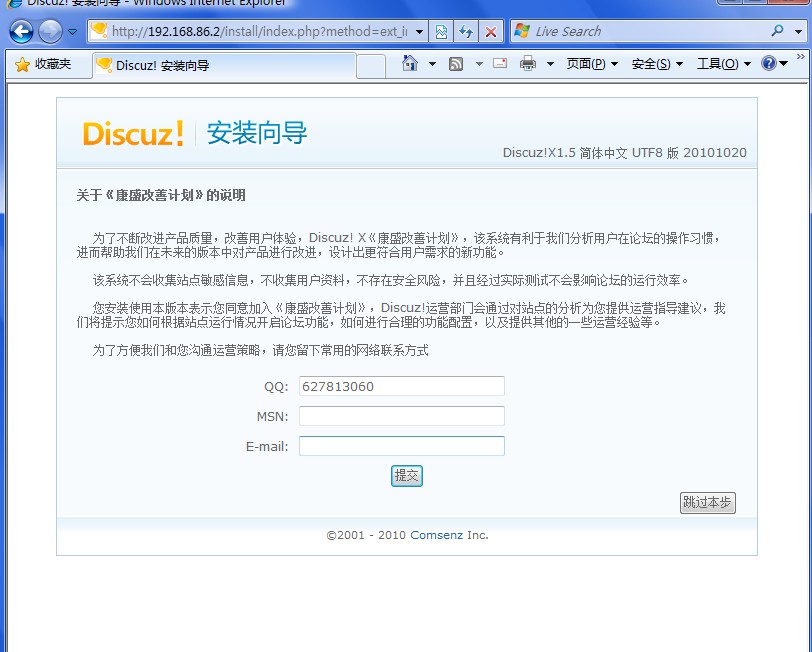
Task: Open the 工具(O) menu
Action: click(x=723, y=64)
